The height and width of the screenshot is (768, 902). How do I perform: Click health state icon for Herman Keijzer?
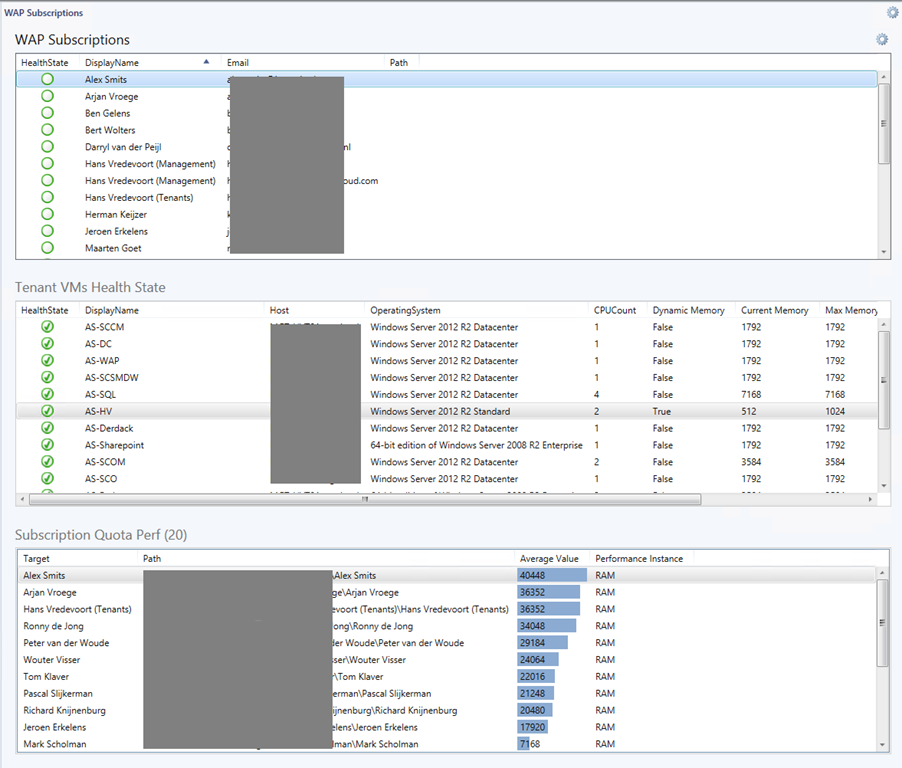click(47, 214)
